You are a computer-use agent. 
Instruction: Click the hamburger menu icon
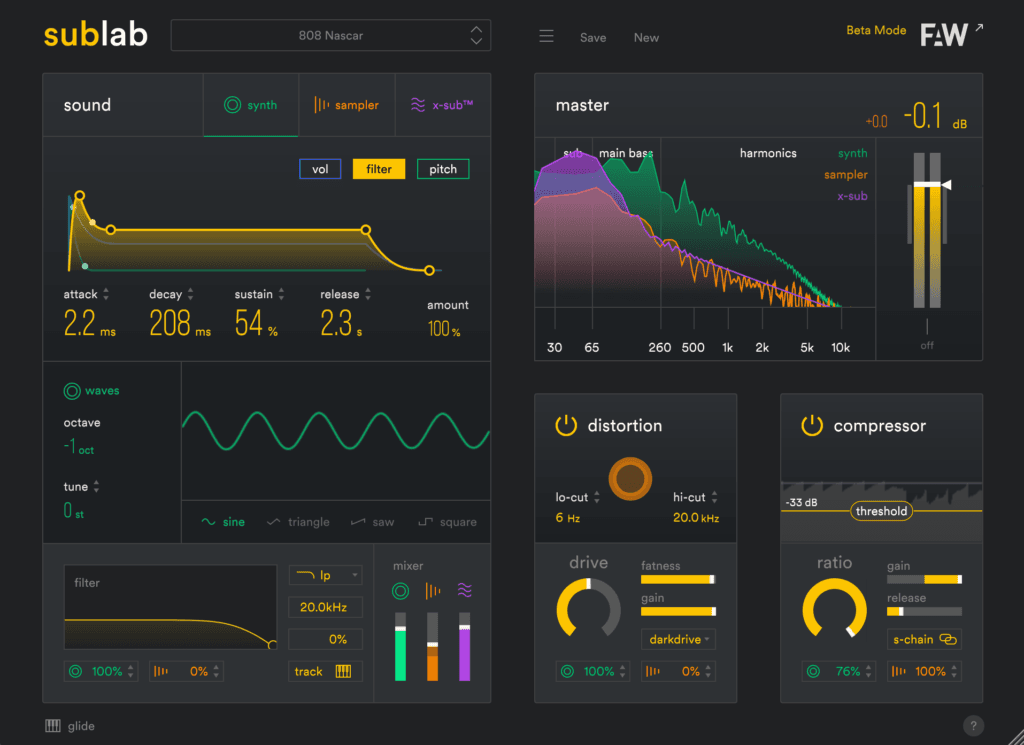[546, 37]
